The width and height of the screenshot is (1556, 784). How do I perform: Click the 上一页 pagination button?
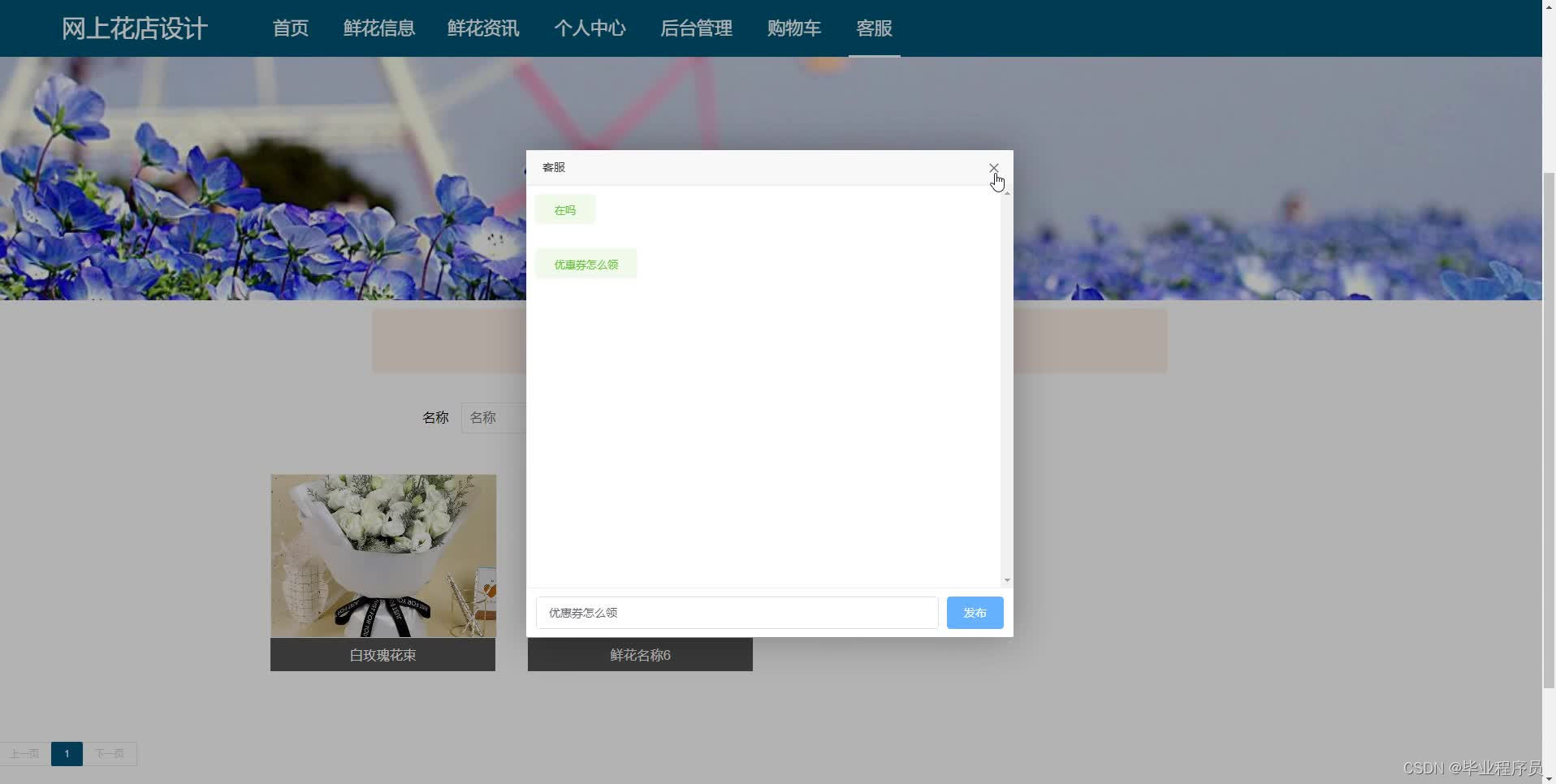[x=24, y=754]
